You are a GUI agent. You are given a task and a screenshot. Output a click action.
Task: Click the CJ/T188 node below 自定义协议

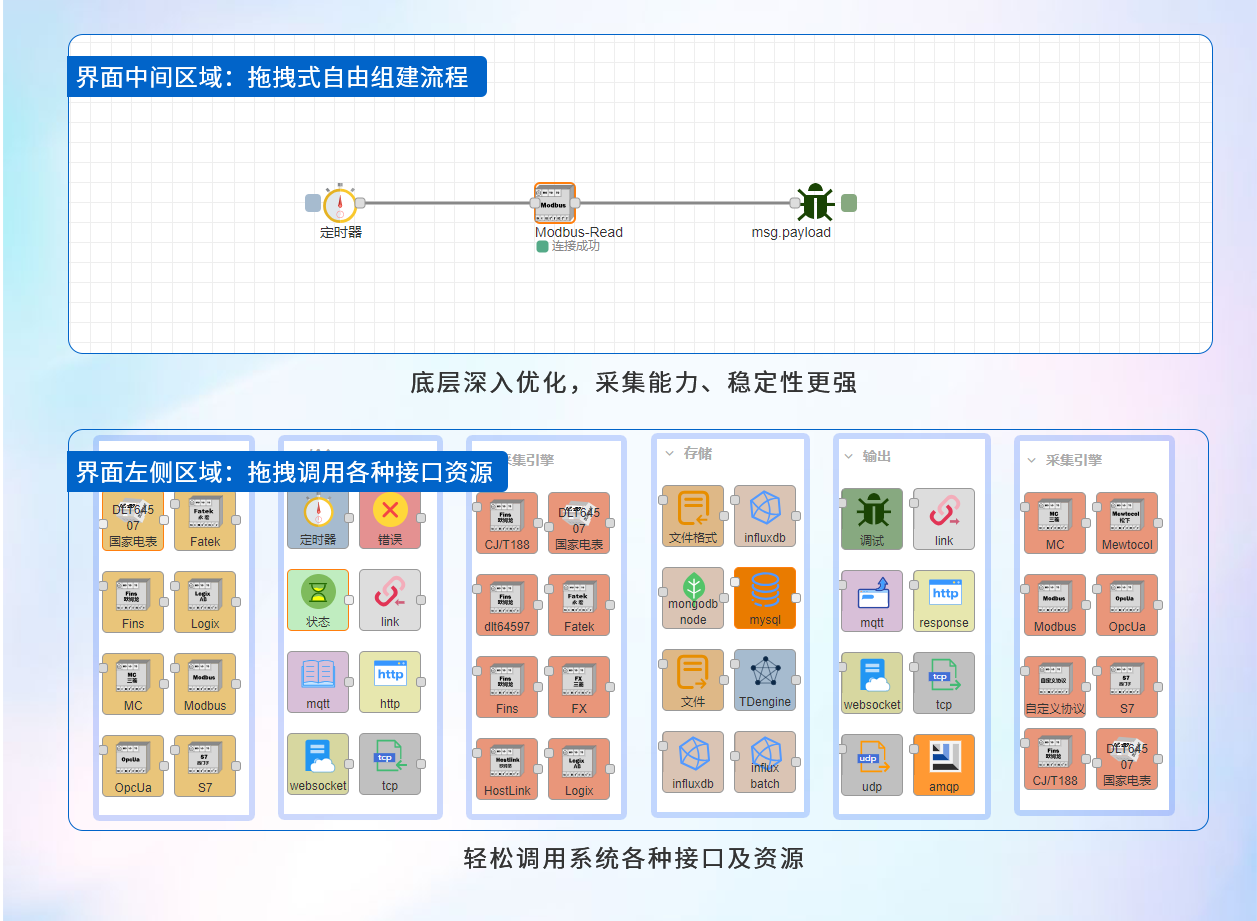[x=1055, y=759]
